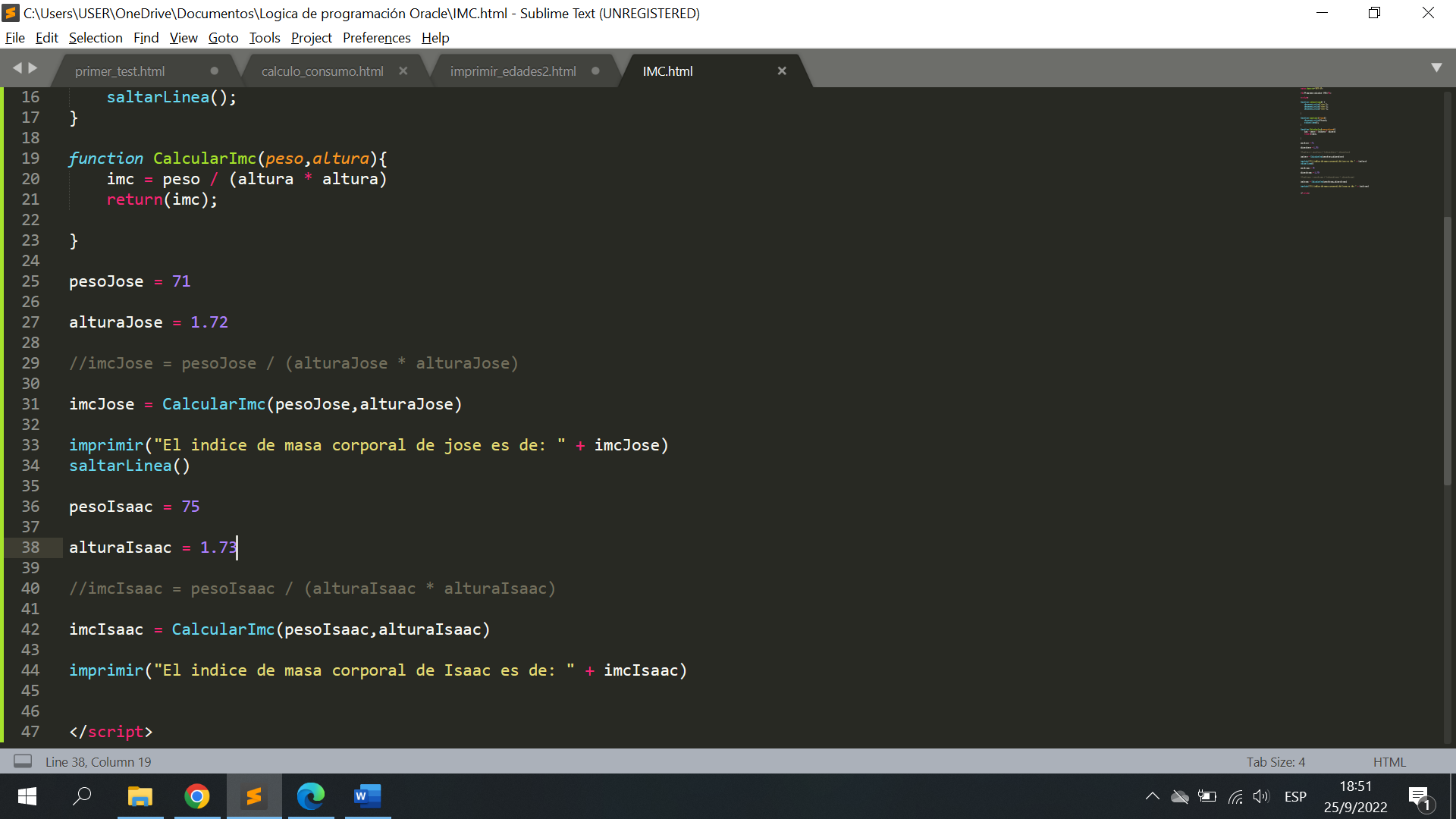1456x819 pixels.
Task: Click line number 19 in the gutter
Action: (x=30, y=158)
